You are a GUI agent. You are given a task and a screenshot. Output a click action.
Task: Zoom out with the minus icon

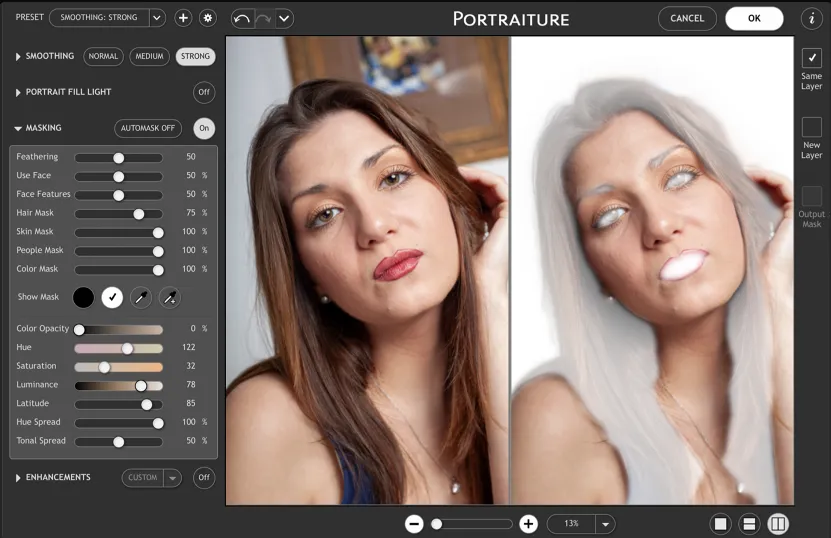(x=414, y=524)
